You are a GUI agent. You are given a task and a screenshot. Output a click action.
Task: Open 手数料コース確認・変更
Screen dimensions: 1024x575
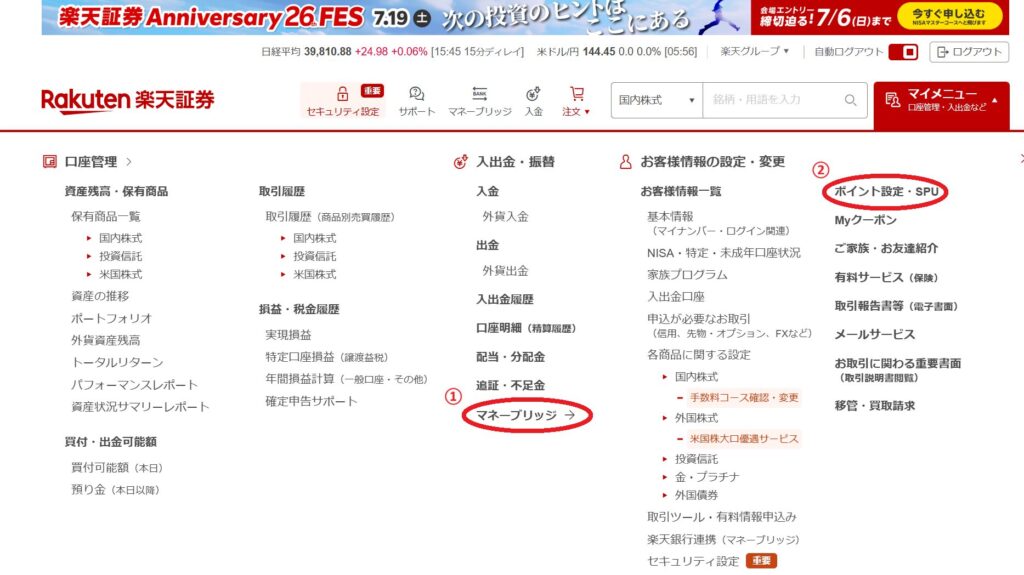744,397
